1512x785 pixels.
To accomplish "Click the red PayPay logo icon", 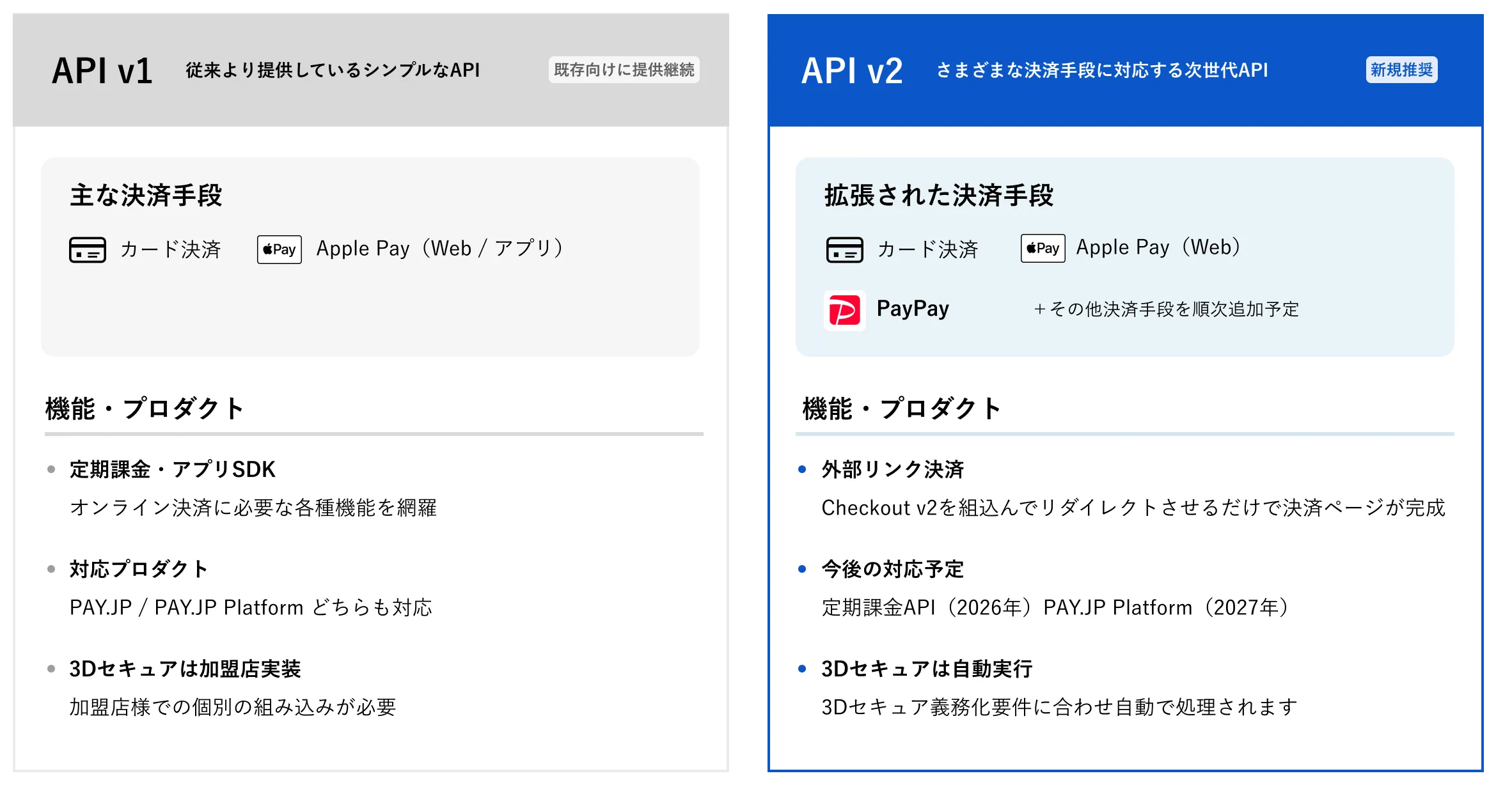I will [844, 311].
